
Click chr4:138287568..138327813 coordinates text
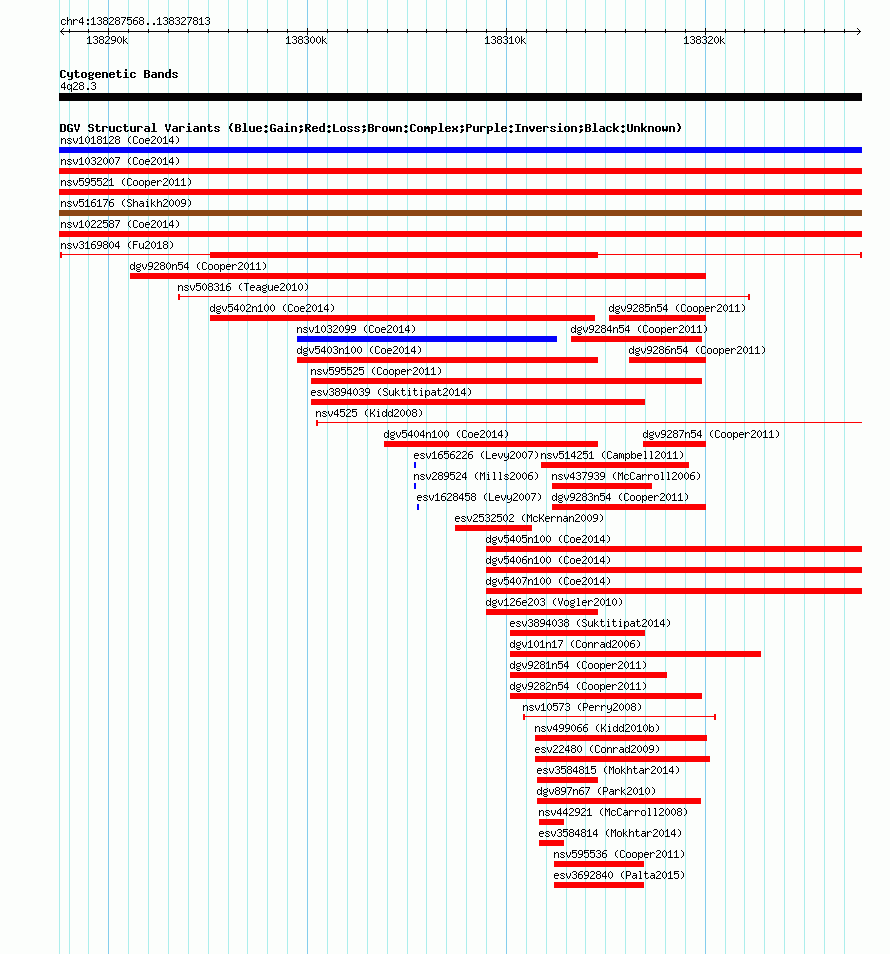[x=135, y=21]
